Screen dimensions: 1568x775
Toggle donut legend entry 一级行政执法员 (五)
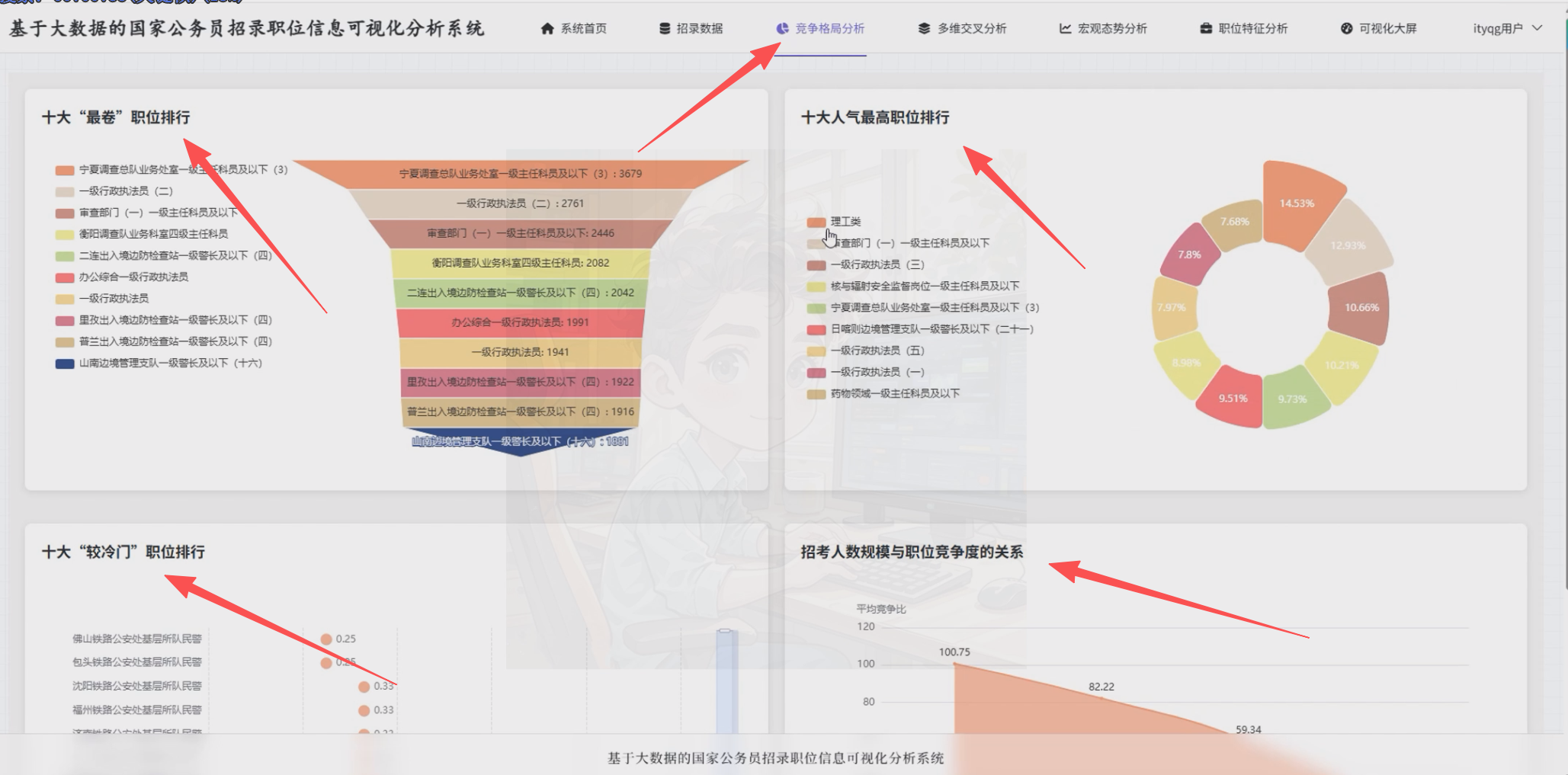click(x=866, y=351)
